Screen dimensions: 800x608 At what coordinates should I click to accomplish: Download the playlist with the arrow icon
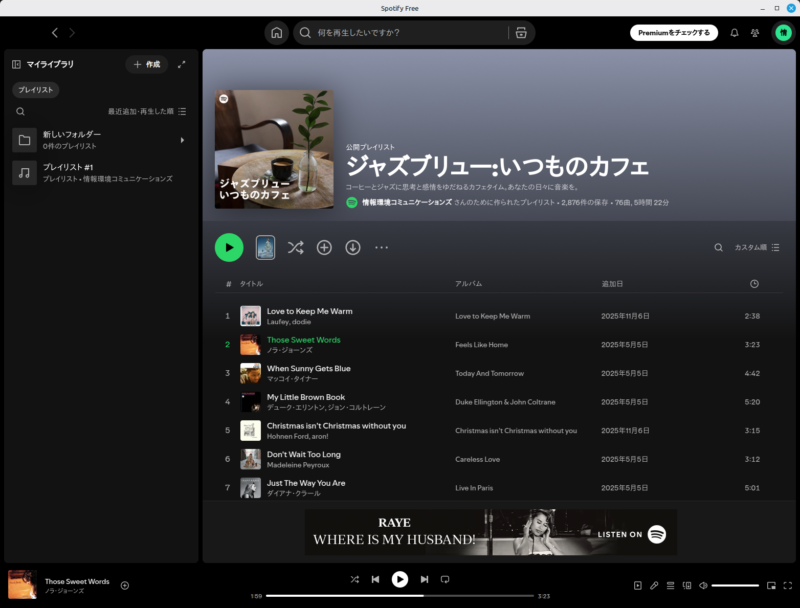pyautogui.click(x=353, y=247)
